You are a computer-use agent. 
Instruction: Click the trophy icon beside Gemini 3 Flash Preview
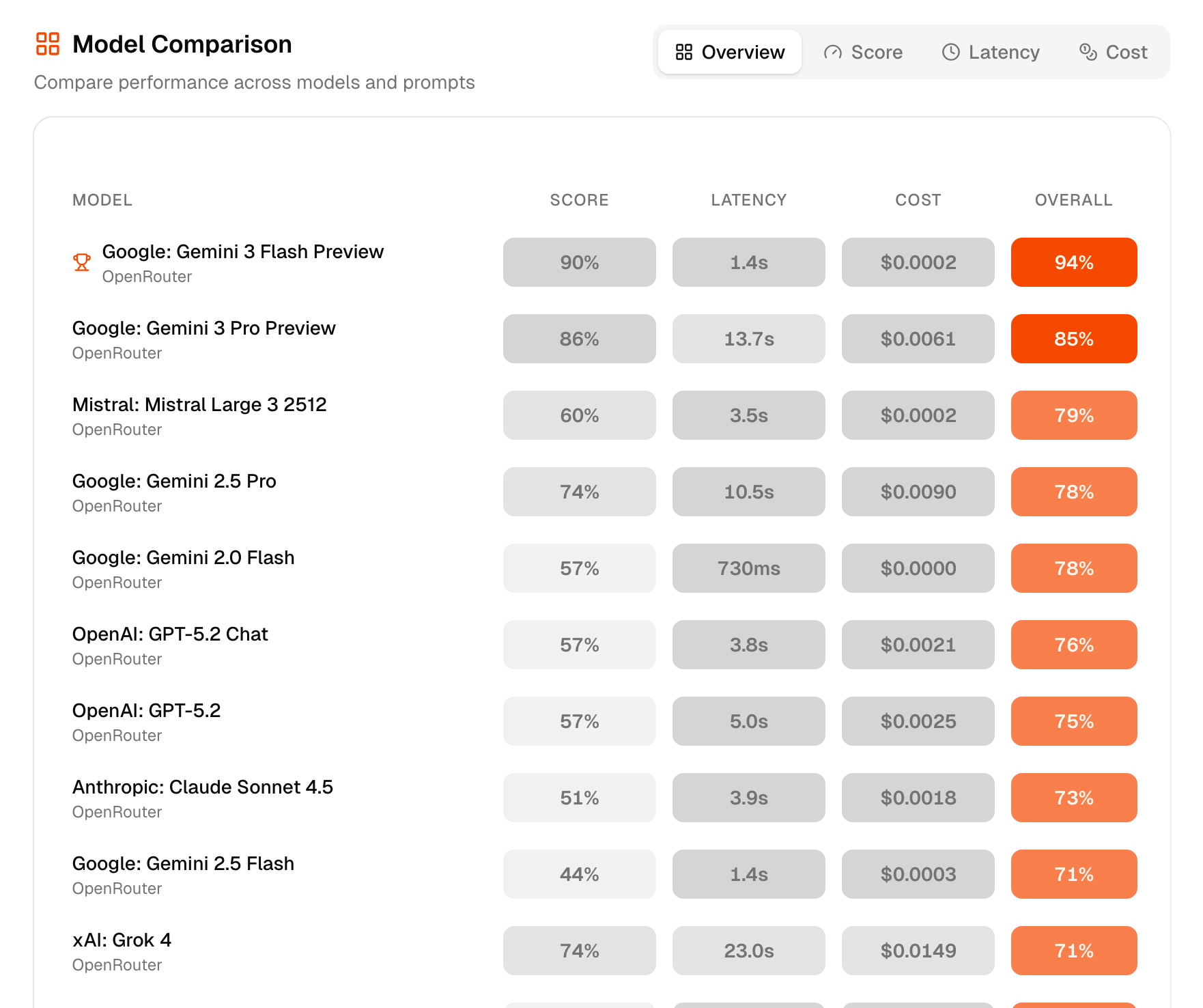[82, 262]
